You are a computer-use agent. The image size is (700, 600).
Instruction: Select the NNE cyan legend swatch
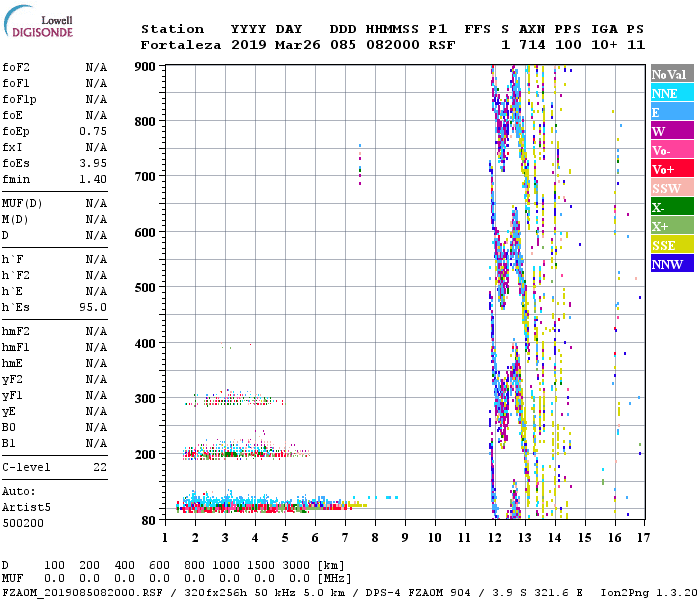pos(672,93)
